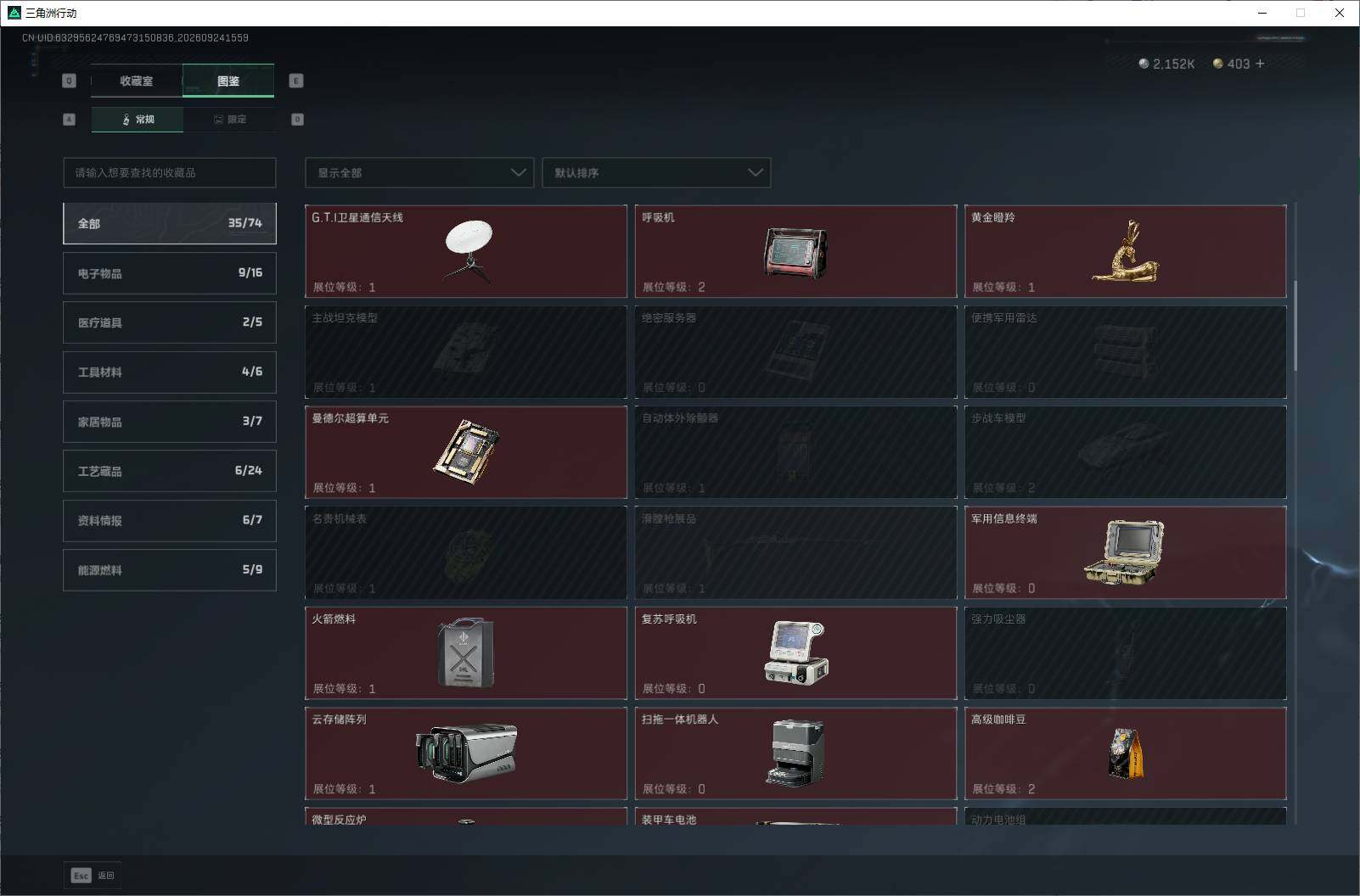Click the 军用信息终端 terminal case icon
Screen dimensions: 1360x896
1124,552
